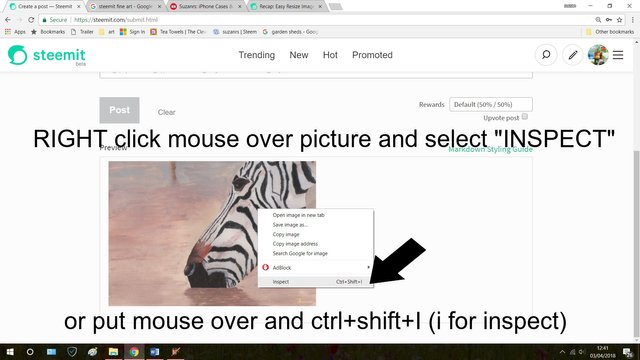Screen dimensions: 640x360
Task: Open the garden sheds bookmark
Action: 290,32
